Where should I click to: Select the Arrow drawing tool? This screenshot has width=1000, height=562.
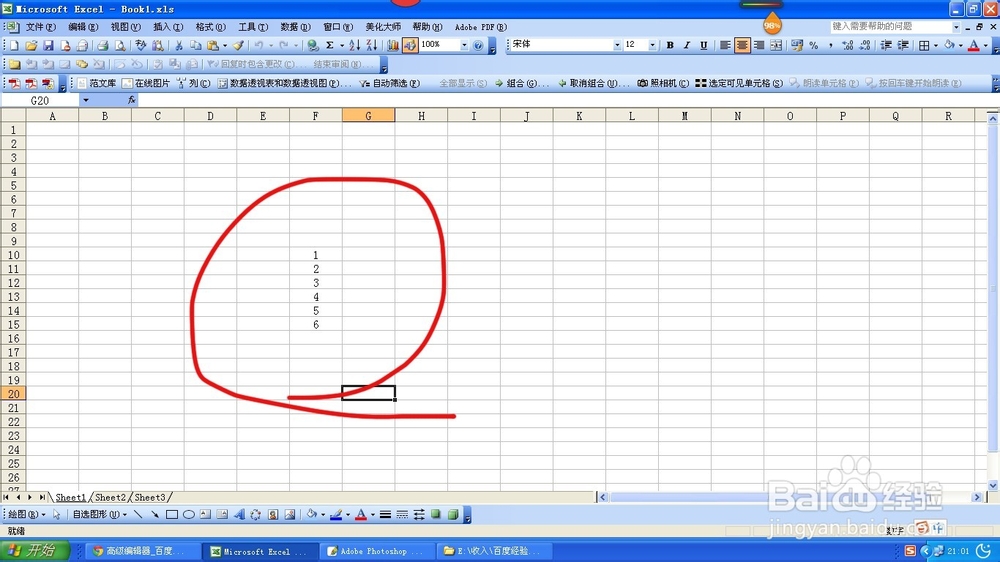tap(155, 515)
